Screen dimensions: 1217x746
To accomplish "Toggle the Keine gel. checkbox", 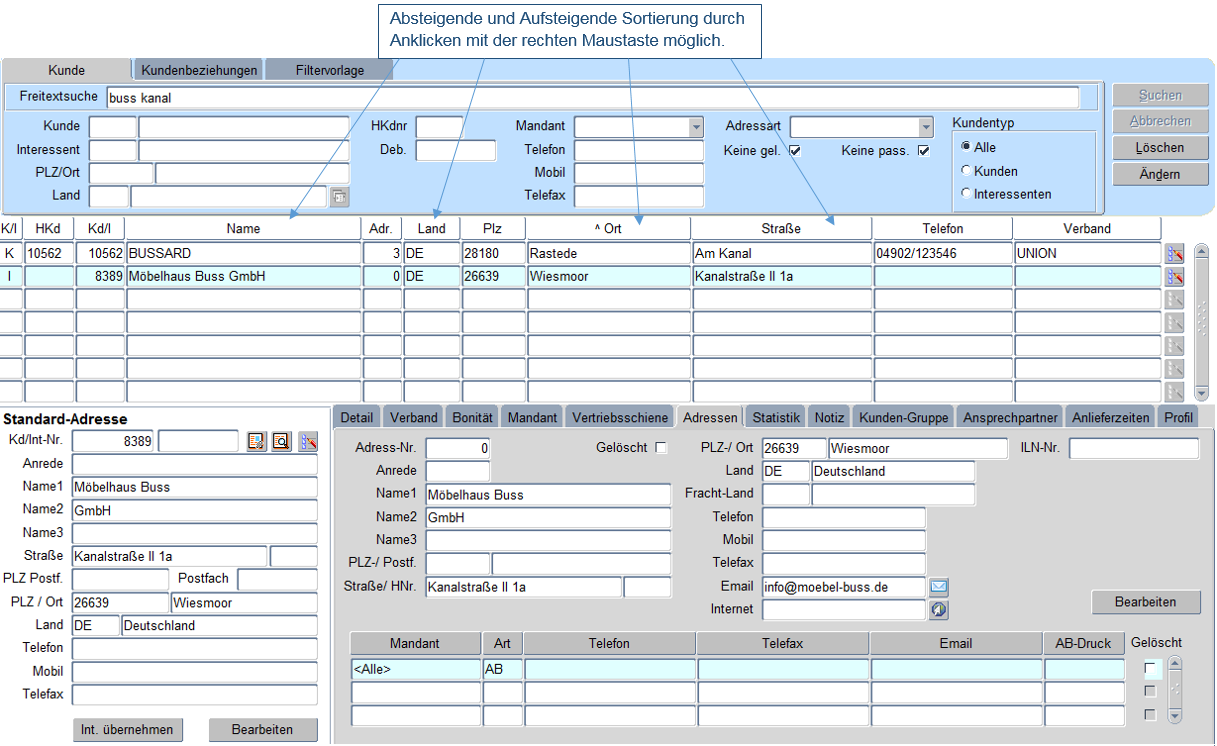I will 796,152.
